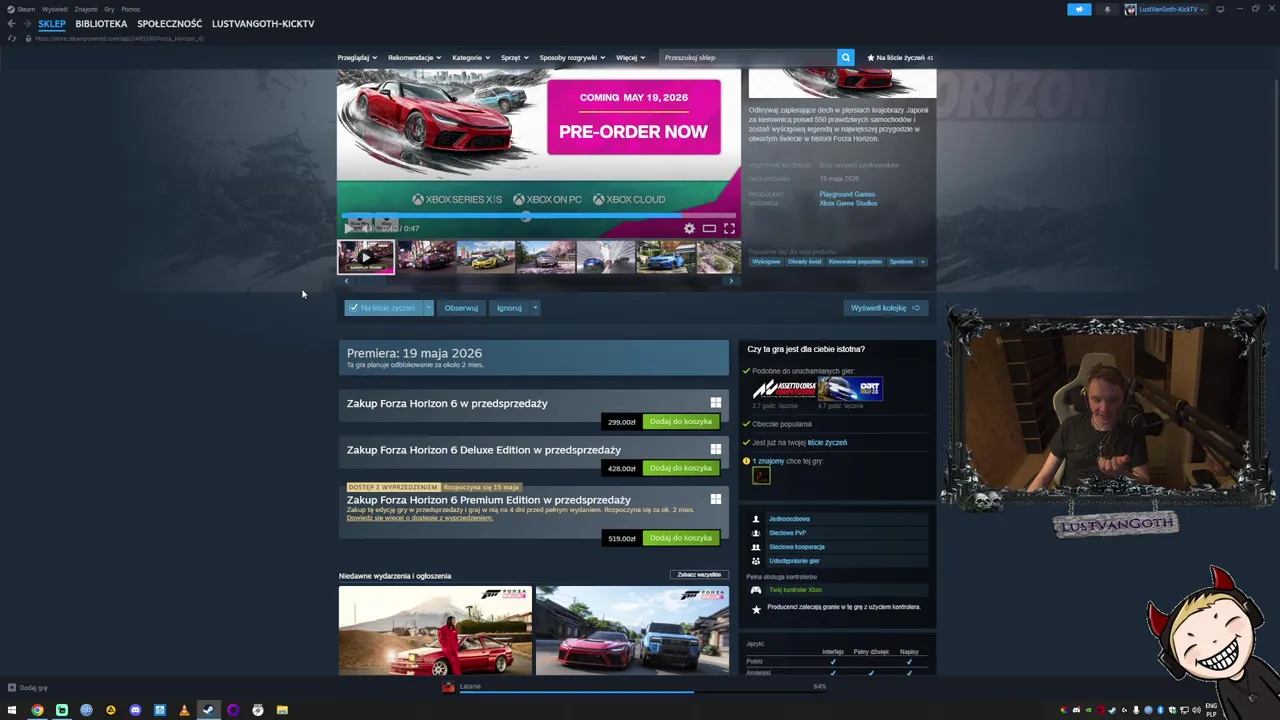Reload the store page

pos(11,38)
